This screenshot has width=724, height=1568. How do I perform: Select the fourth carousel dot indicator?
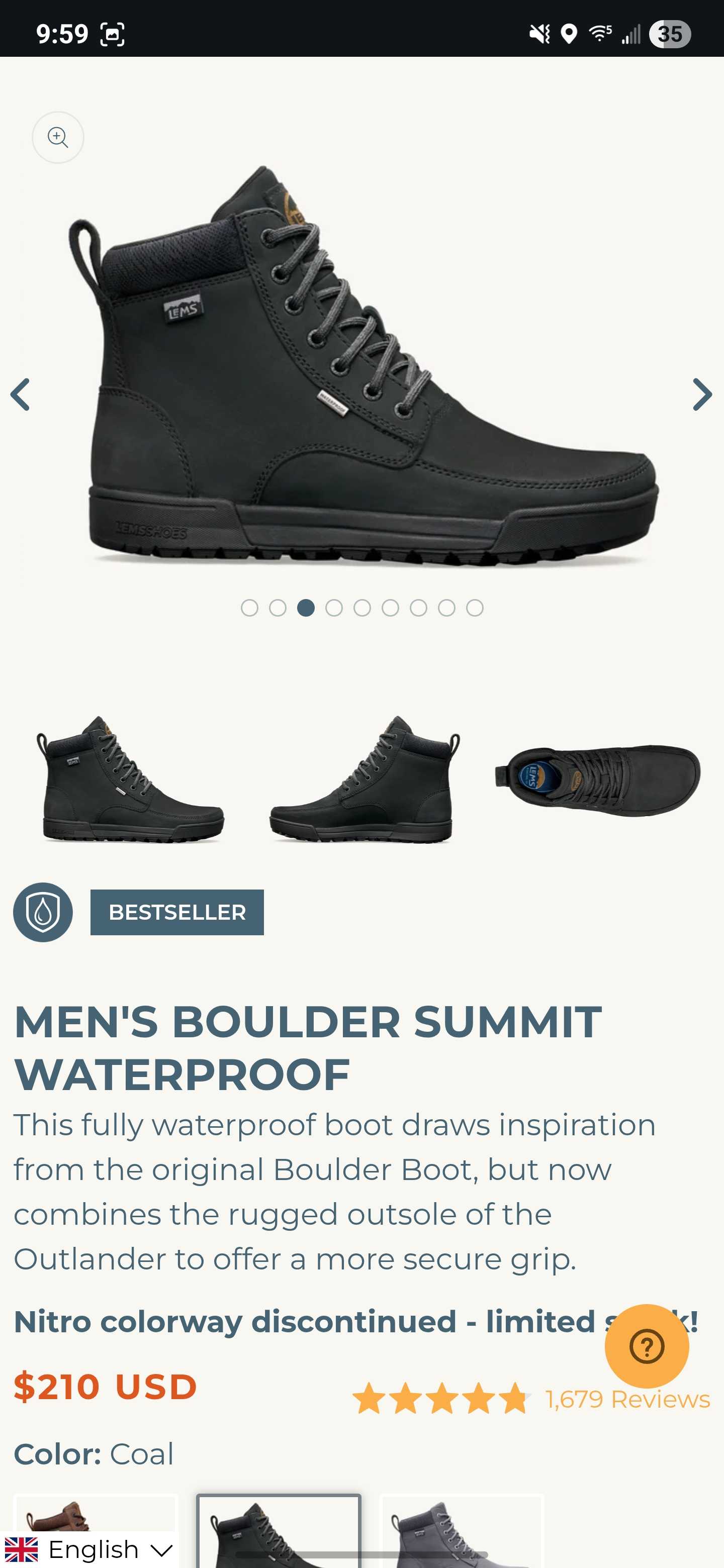[x=334, y=608]
